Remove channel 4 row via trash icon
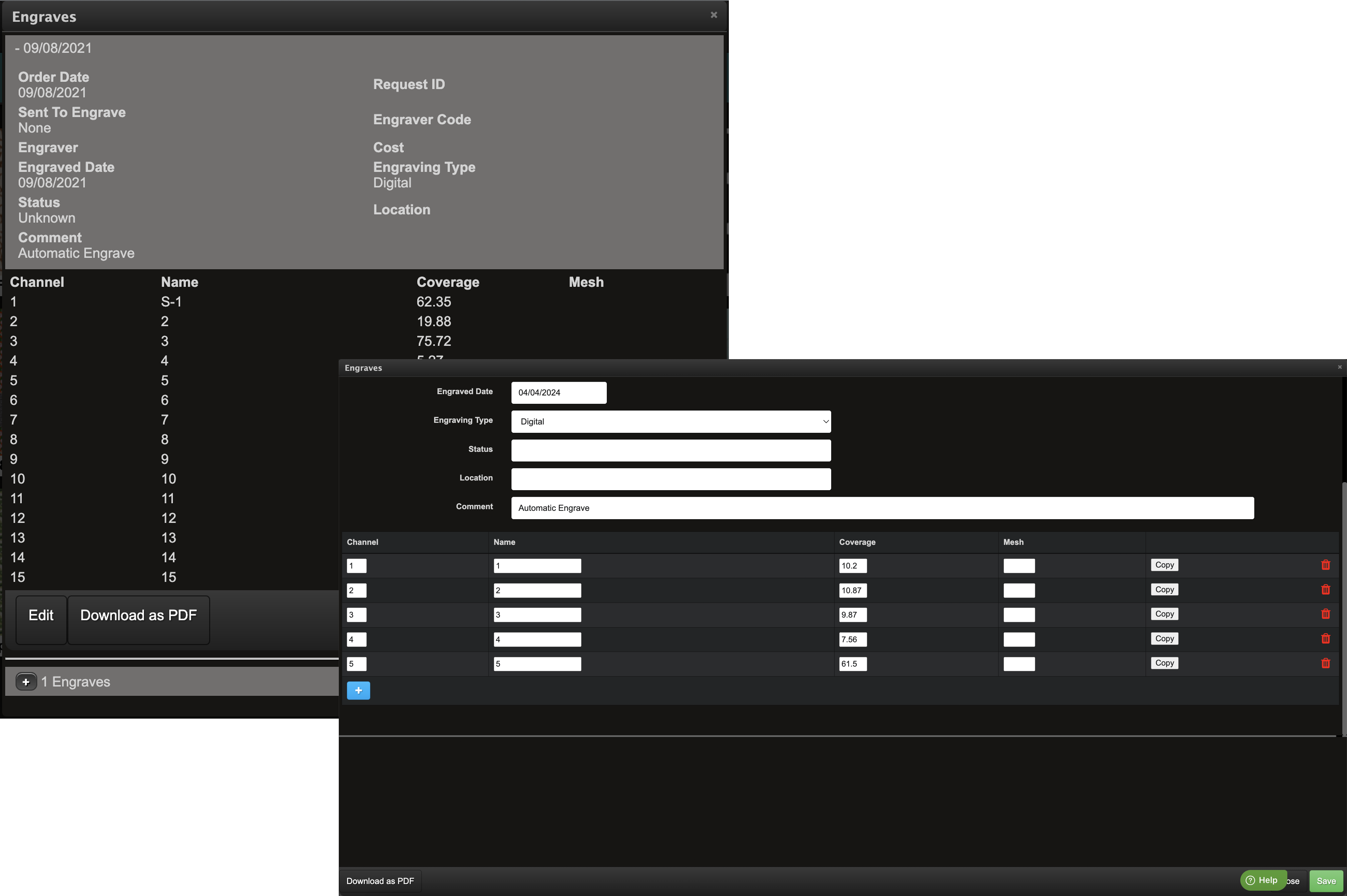Screen dimensions: 1347x896 [1325, 639]
